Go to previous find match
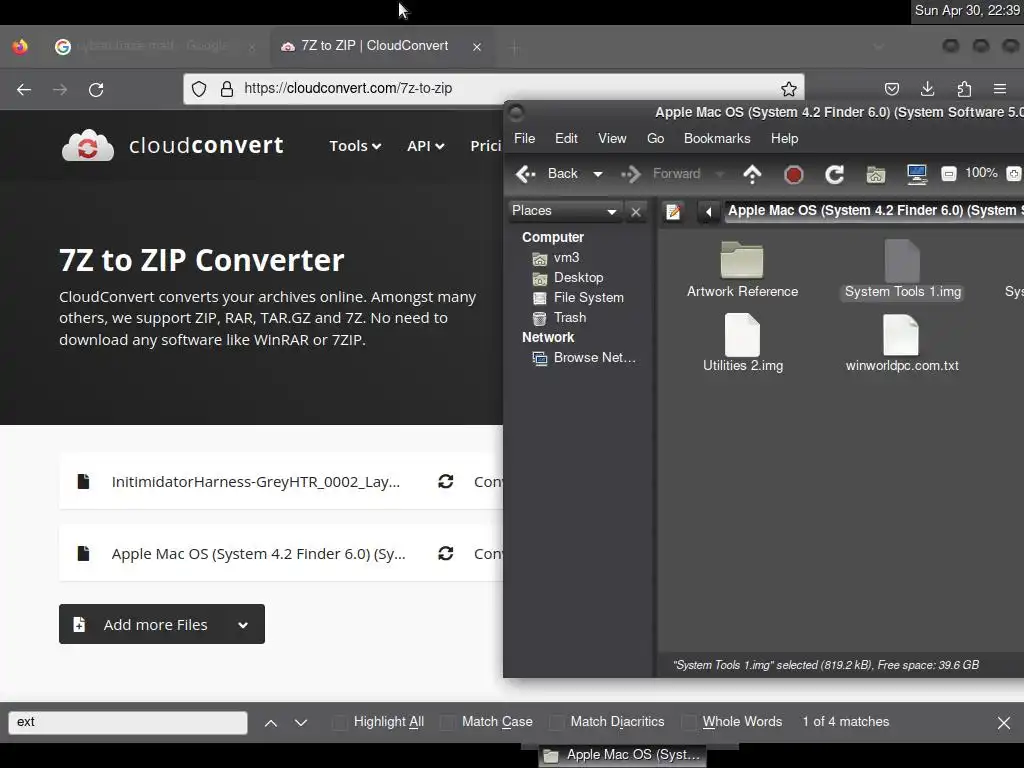 click(x=271, y=722)
